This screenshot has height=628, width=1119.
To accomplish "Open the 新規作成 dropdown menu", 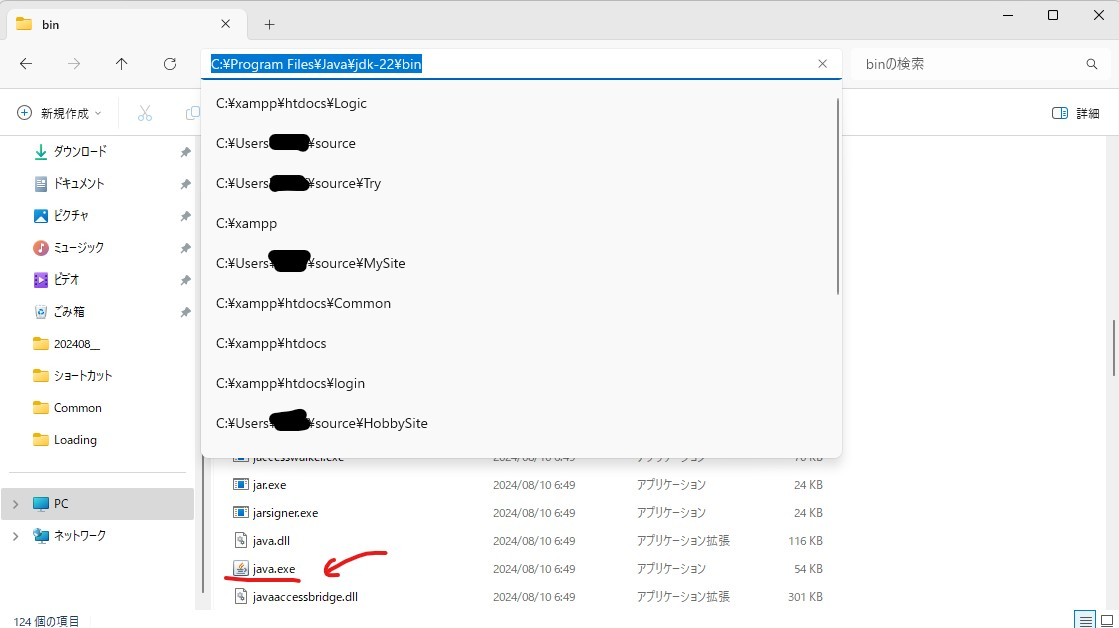I will [x=60, y=114].
